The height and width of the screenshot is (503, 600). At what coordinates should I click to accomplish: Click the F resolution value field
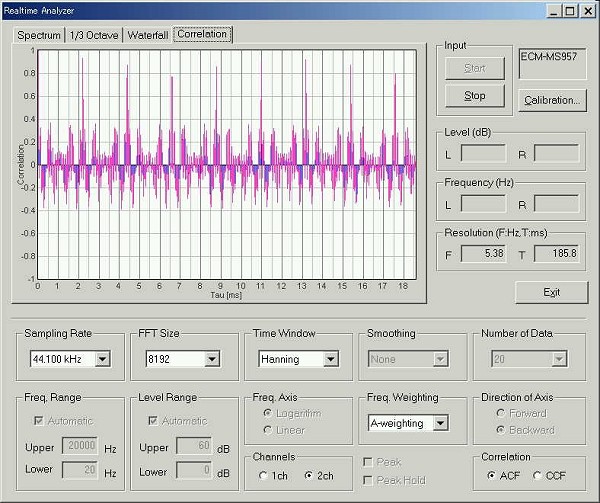[484, 254]
